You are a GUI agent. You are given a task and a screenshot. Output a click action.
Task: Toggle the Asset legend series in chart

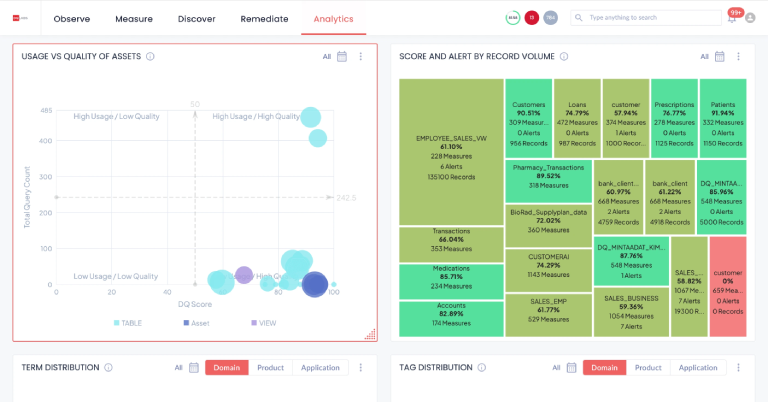click(196, 323)
